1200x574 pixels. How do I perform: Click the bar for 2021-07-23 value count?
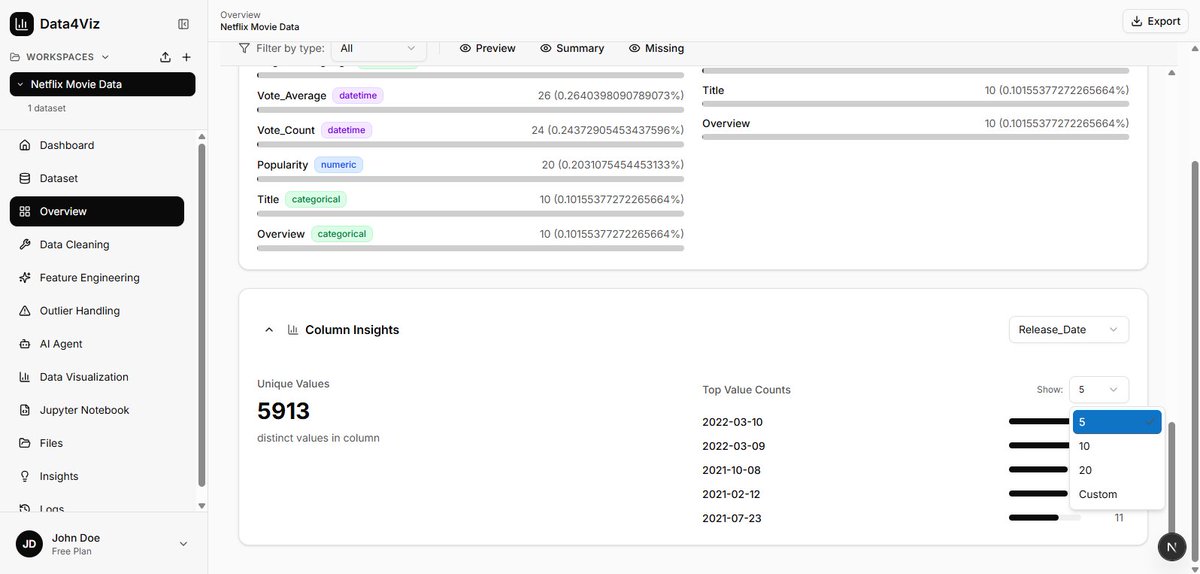[x=1045, y=518]
